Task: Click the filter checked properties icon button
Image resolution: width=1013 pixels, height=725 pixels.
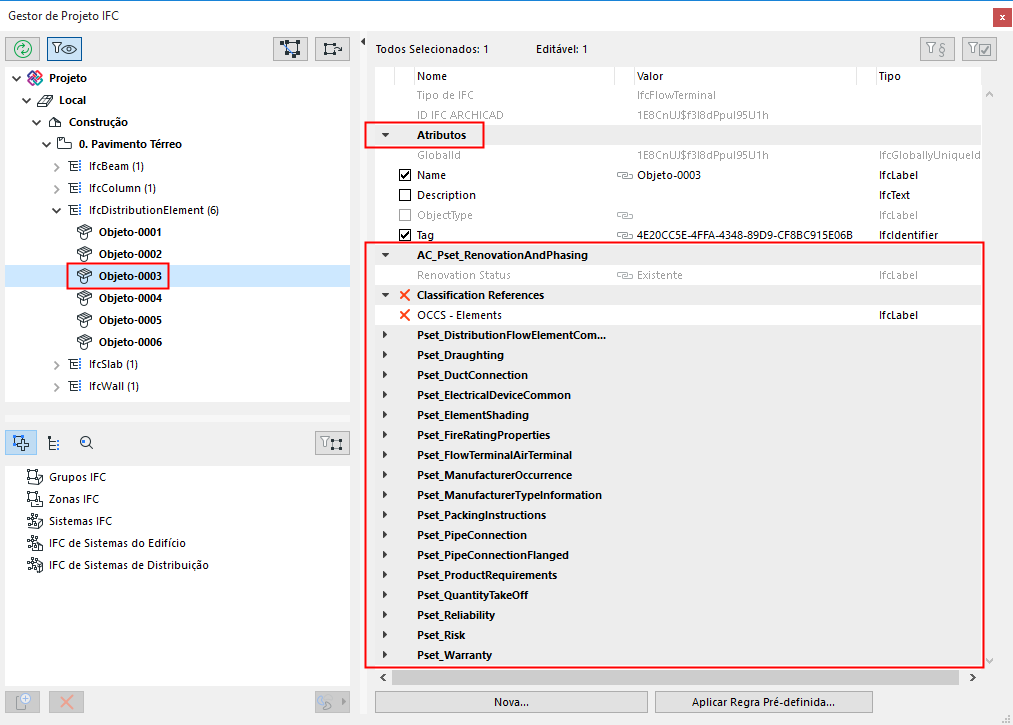Action: (979, 48)
